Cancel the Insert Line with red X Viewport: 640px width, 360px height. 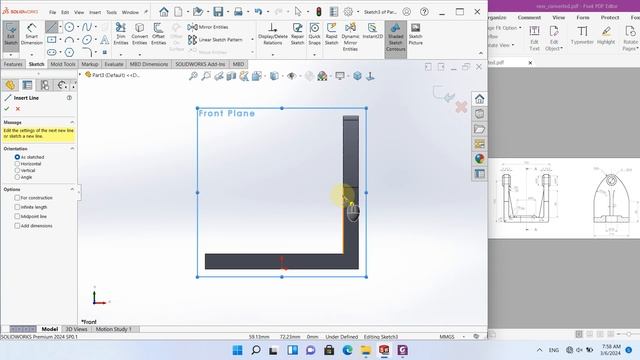pos(18,109)
